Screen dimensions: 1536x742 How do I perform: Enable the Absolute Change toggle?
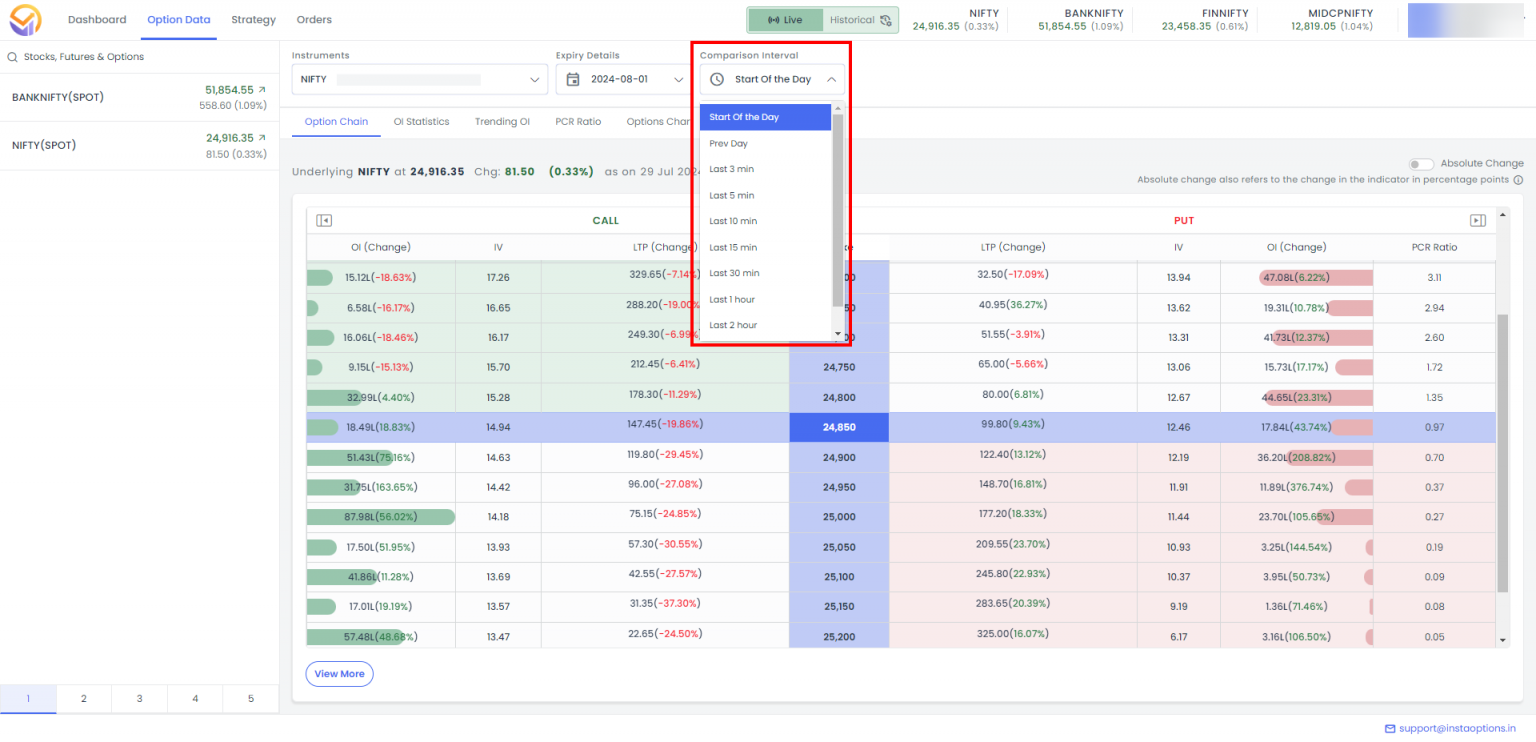(1422, 162)
